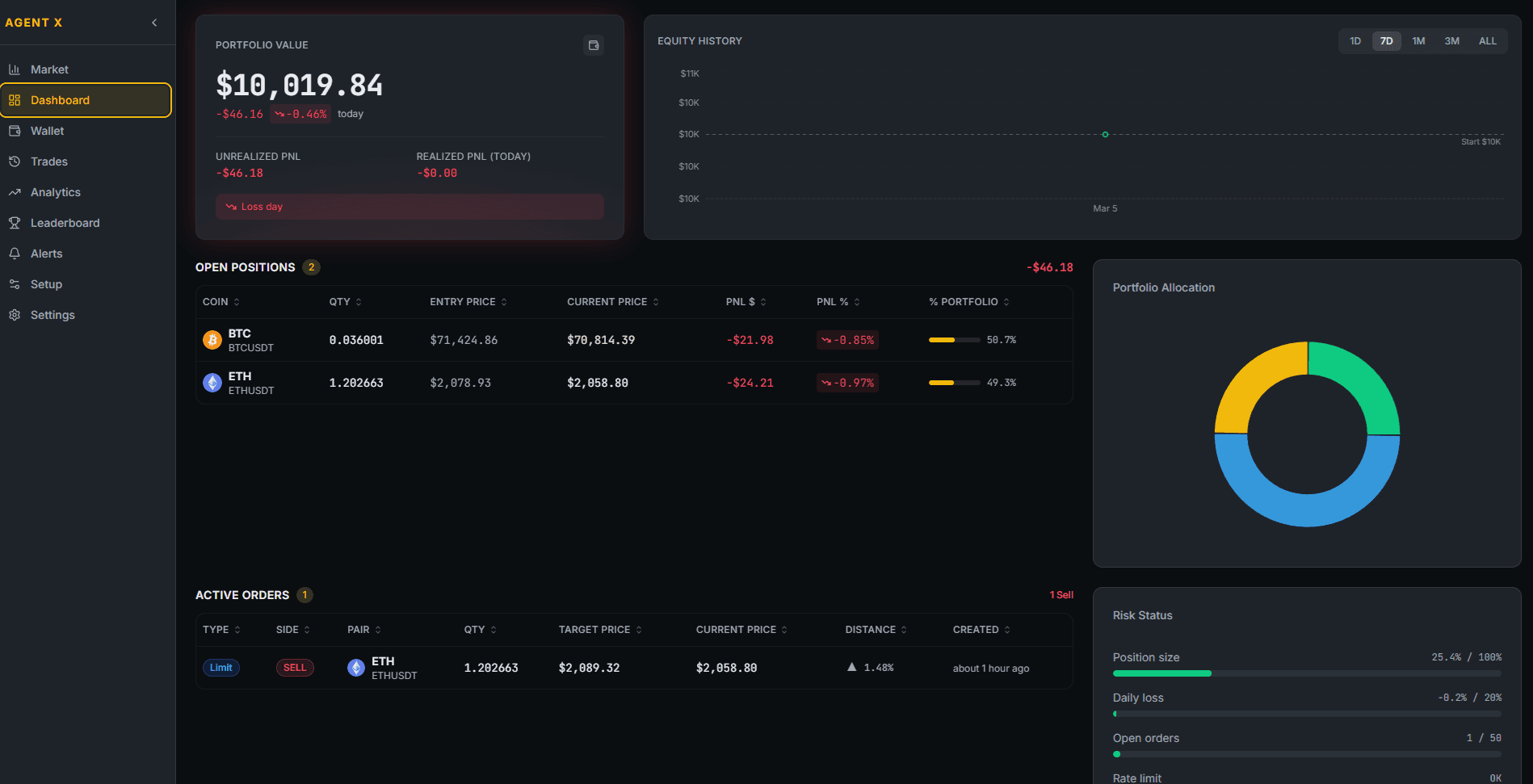Toggle the ALL equity history range
The width and height of the screenshot is (1533, 784).
point(1487,40)
